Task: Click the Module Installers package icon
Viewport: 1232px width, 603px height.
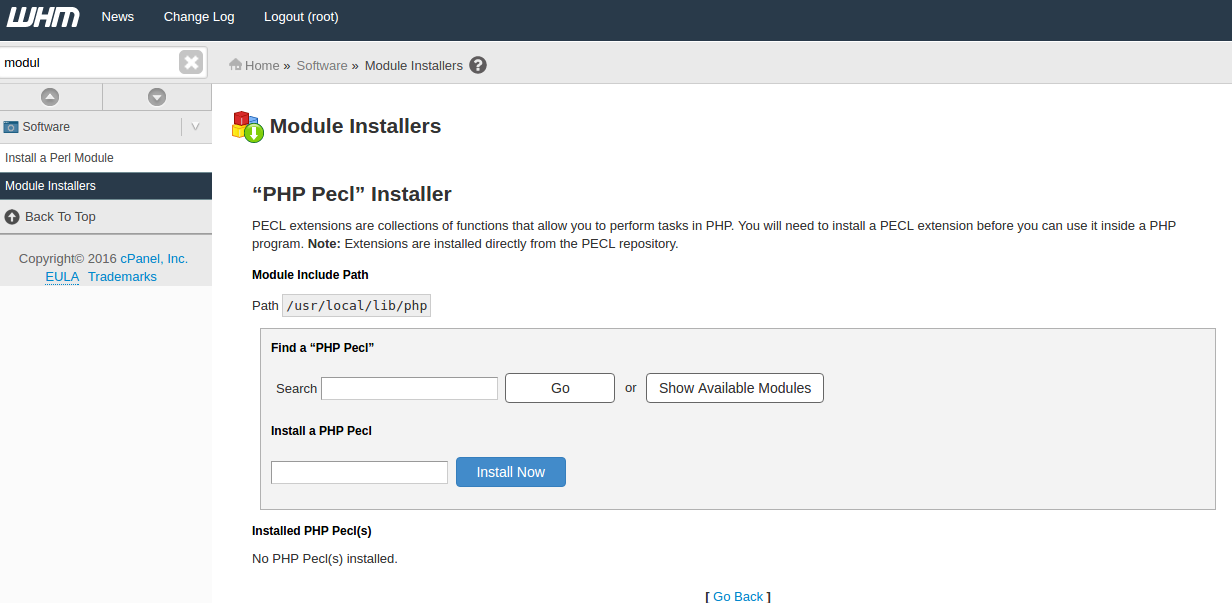Action: 246,126
